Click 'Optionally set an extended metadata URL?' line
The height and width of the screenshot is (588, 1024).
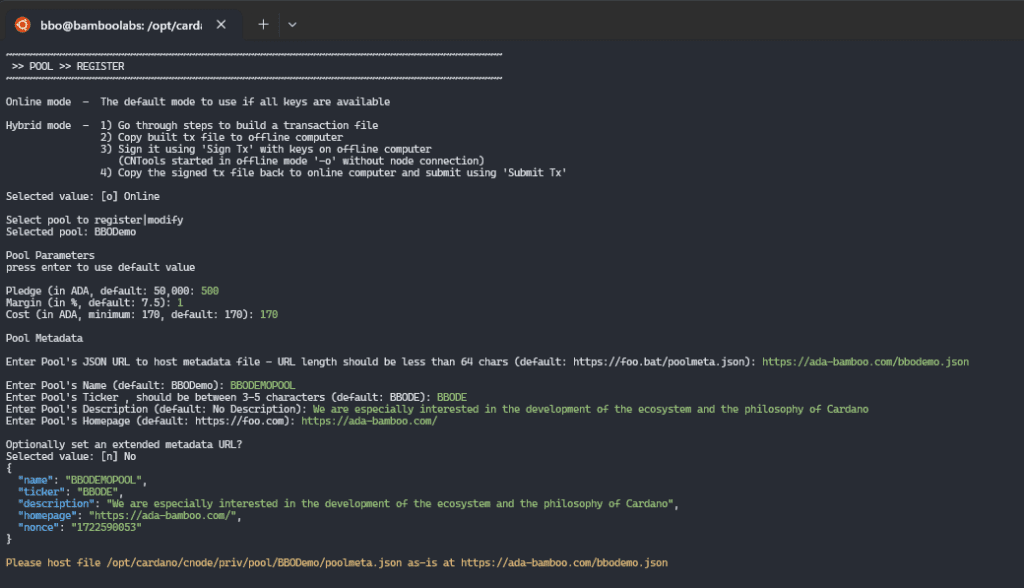click(x=124, y=445)
